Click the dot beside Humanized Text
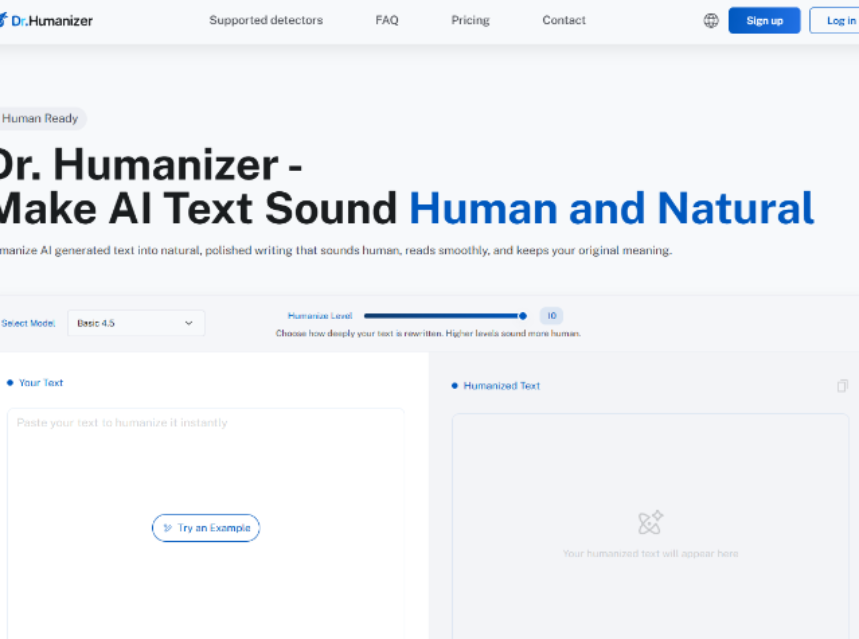 [x=454, y=386]
